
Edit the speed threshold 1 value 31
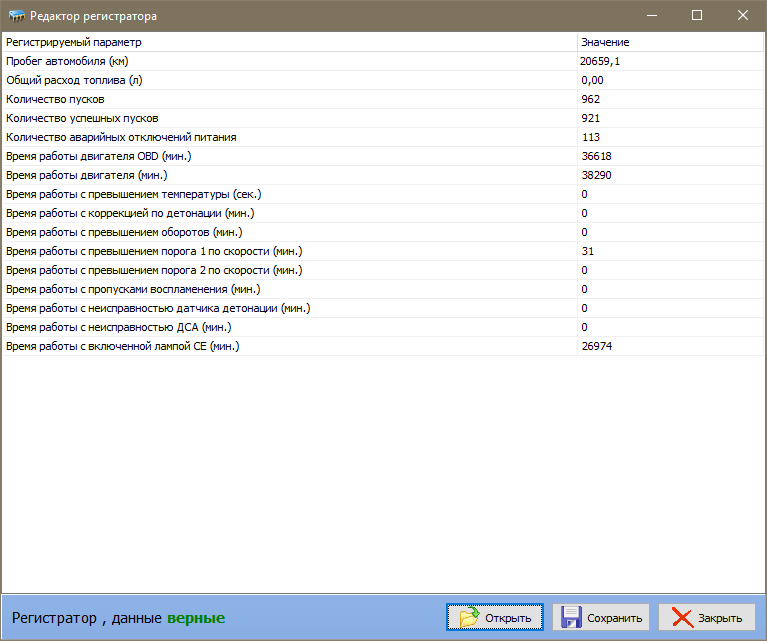click(x=587, y=251)
